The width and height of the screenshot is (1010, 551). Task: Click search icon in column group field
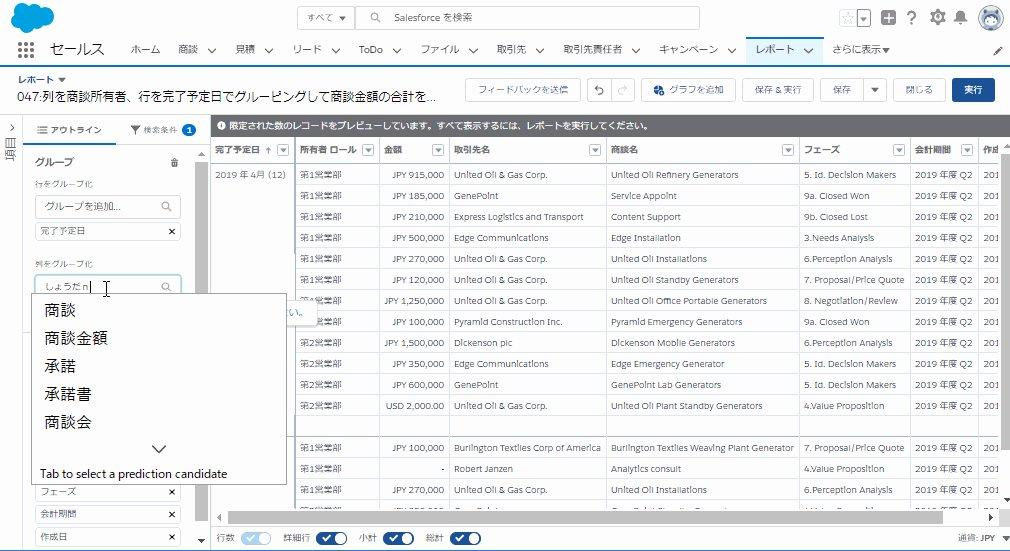(166, 287)
